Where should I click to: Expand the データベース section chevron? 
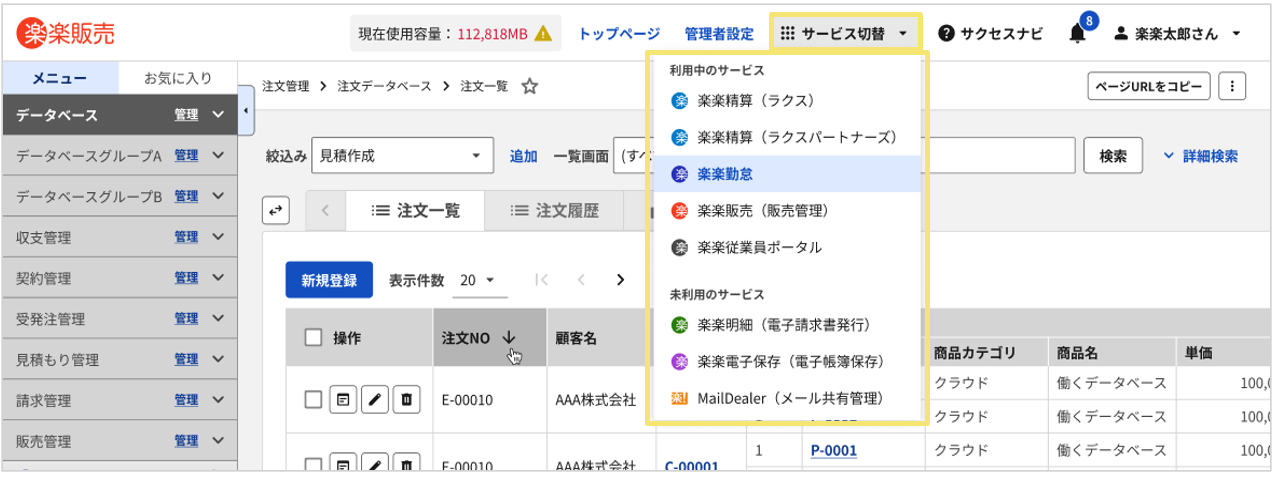[x=219, y=115]
